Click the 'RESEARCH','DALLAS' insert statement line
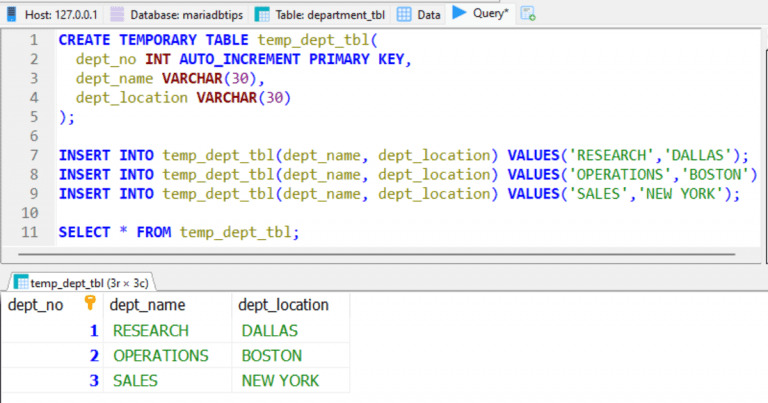768x403 pixels. click(x=404, y=155)
